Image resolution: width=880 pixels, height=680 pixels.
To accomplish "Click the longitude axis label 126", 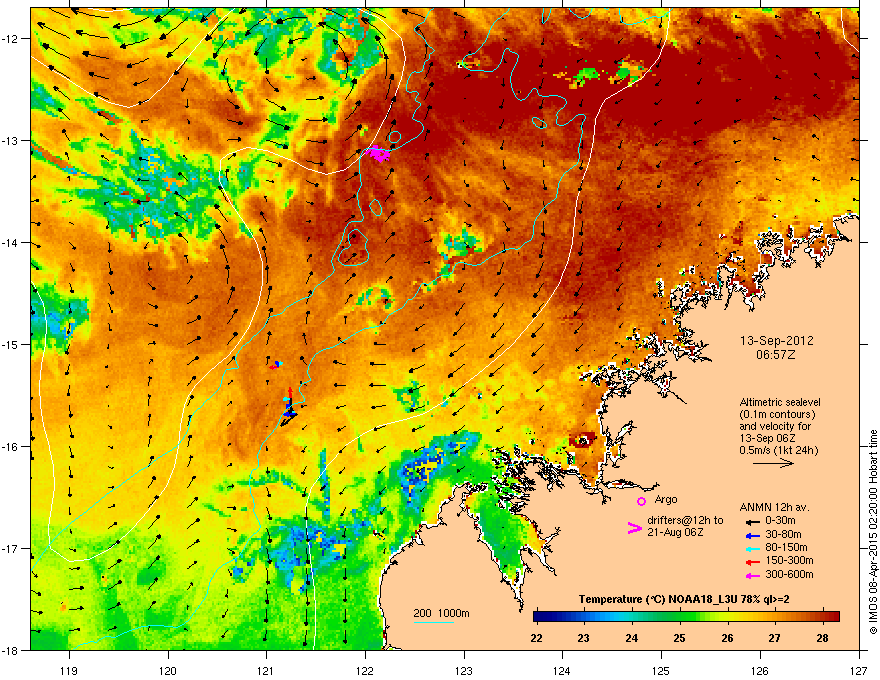I will 760,670.
